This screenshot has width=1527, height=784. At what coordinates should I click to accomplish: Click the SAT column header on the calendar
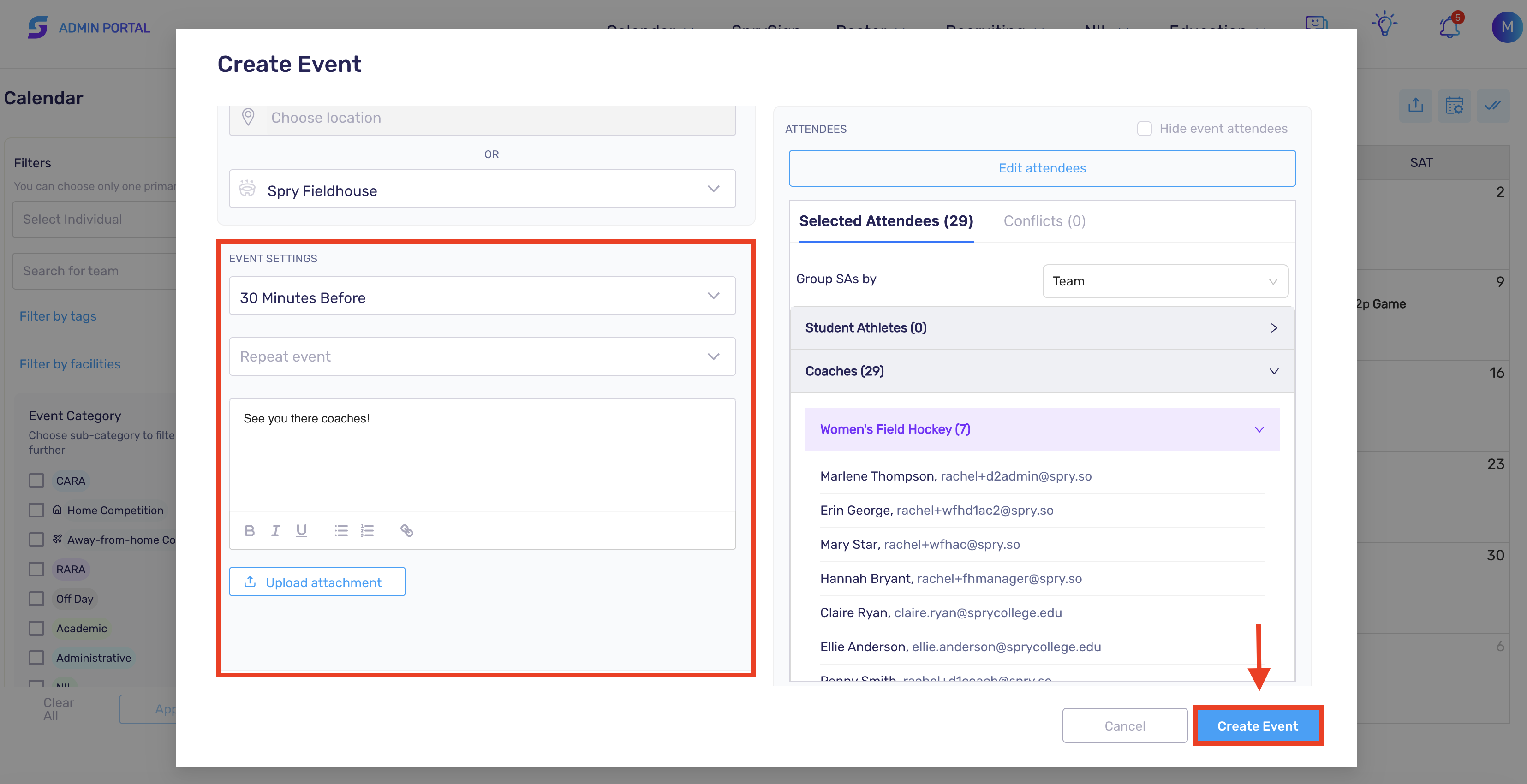click(x=1421, y=163)
